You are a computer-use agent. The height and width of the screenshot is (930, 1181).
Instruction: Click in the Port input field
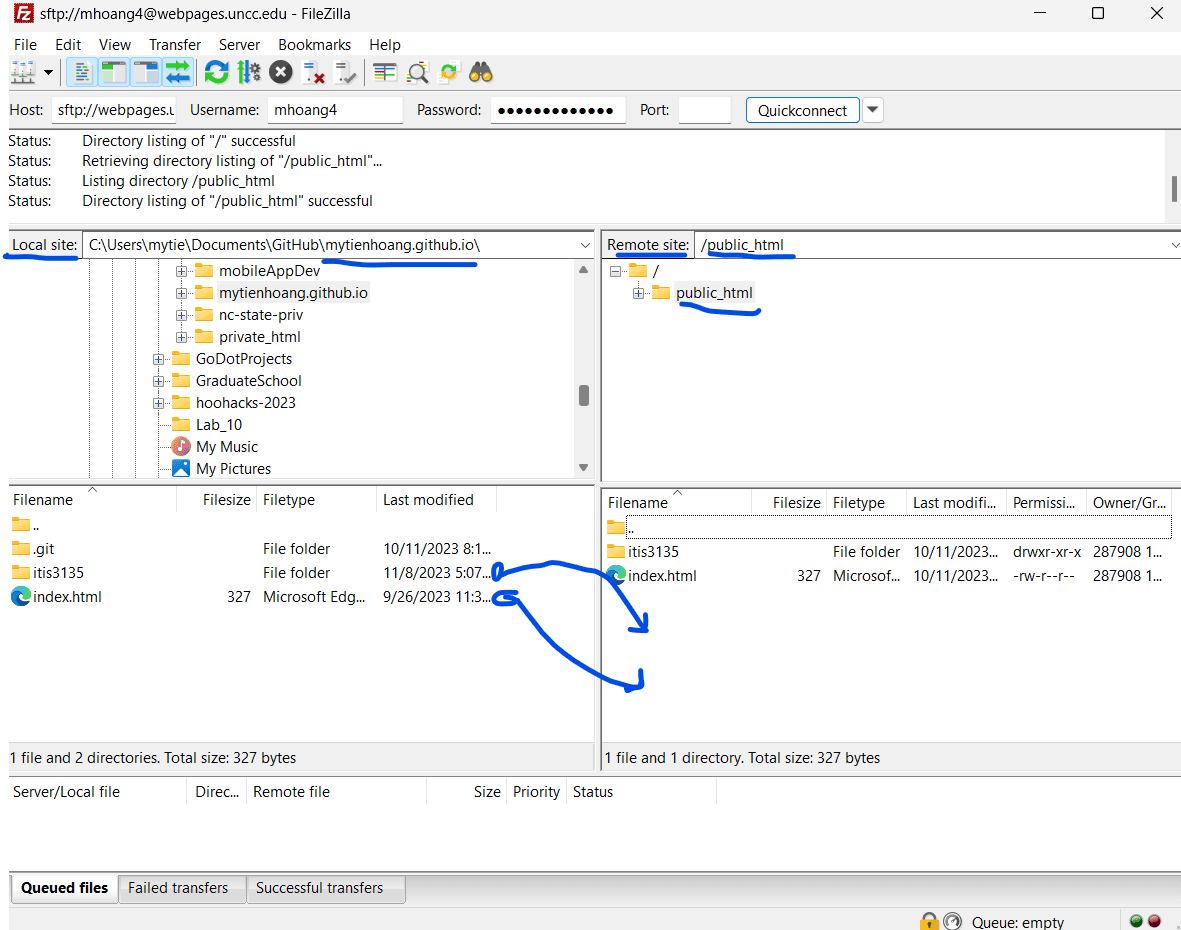704,109
